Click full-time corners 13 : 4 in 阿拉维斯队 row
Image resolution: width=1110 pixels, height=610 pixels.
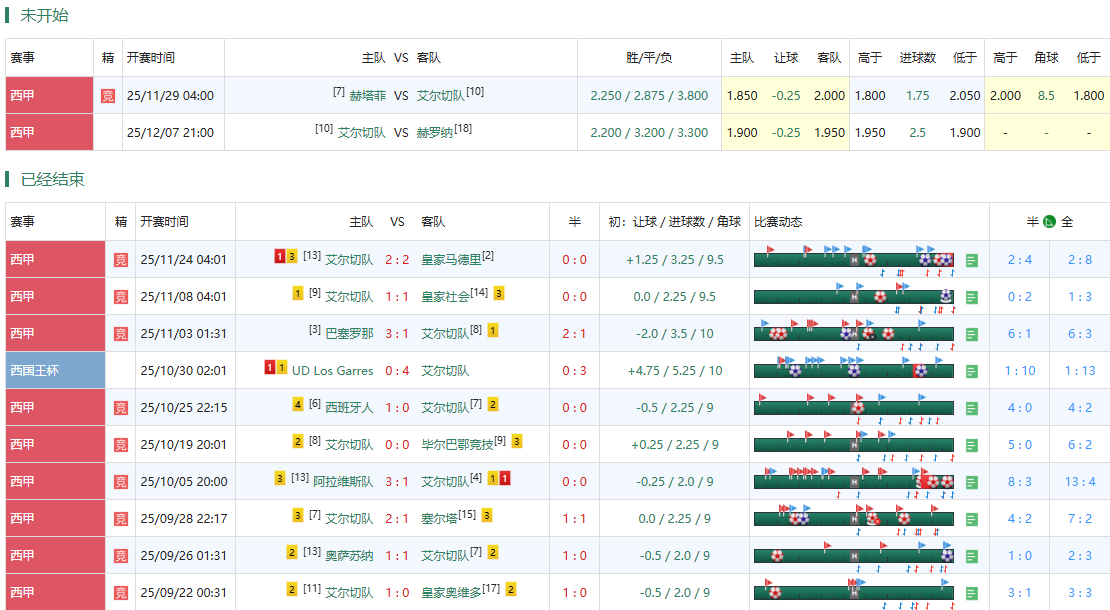point(1080,482)
